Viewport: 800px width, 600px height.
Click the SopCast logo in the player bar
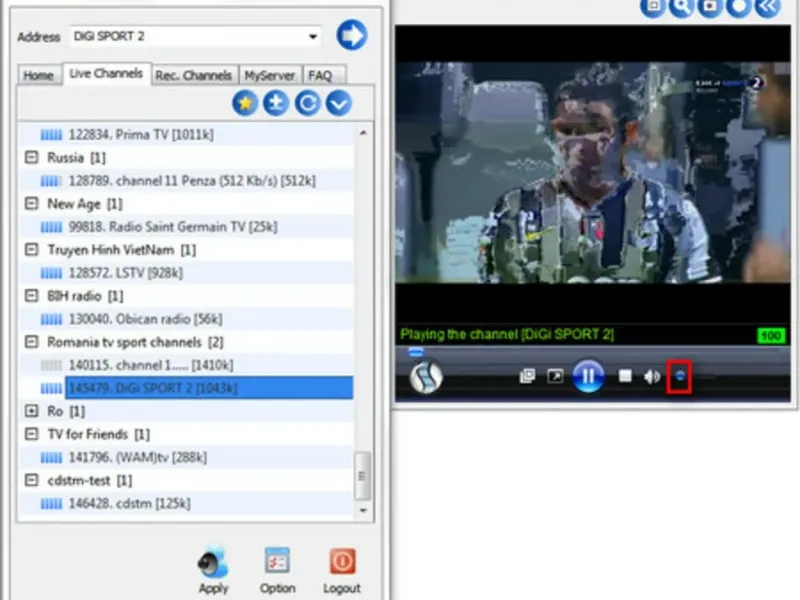click(x=426, y=377)
